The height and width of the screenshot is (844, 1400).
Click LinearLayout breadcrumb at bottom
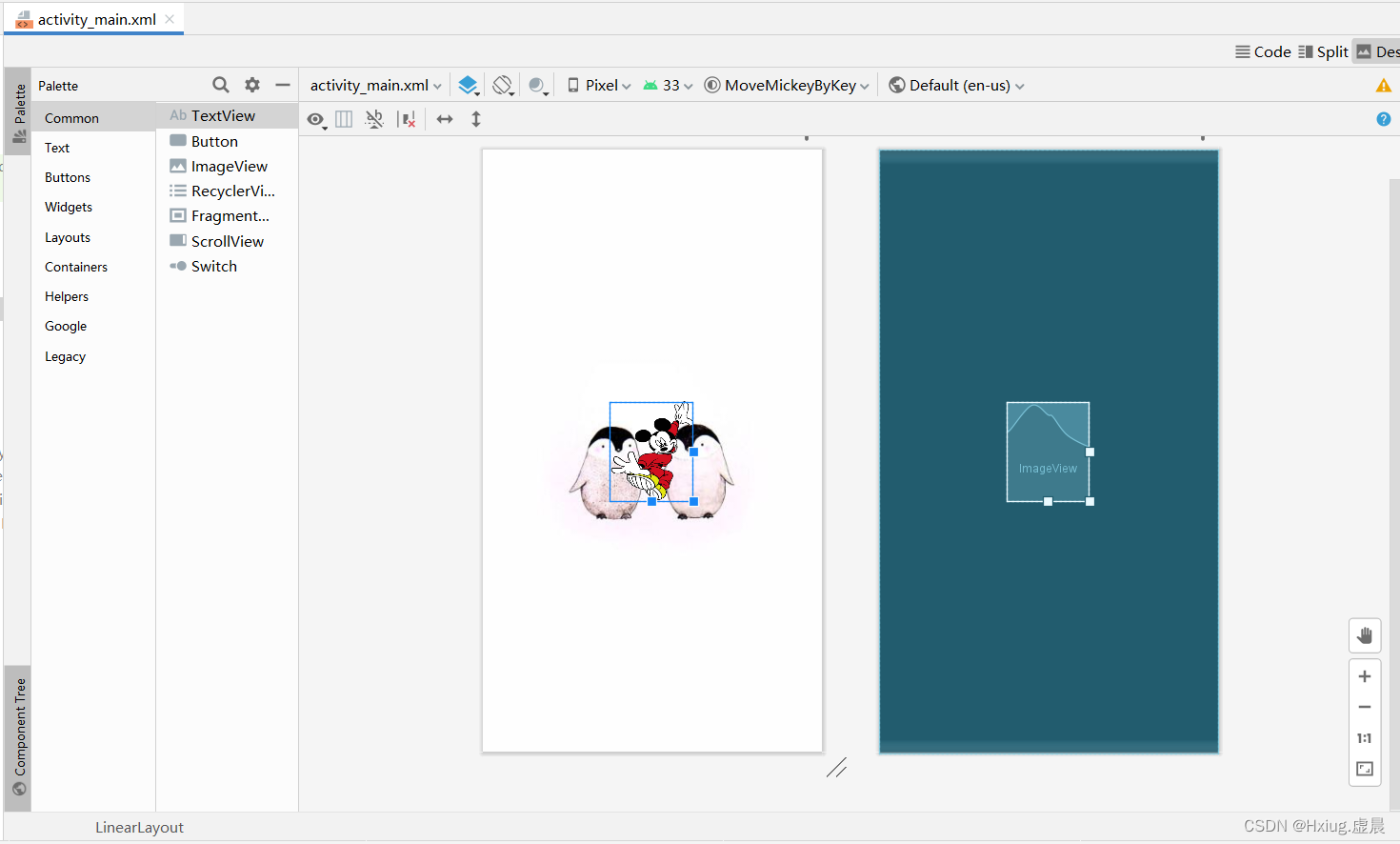click(x=139, y=827)
